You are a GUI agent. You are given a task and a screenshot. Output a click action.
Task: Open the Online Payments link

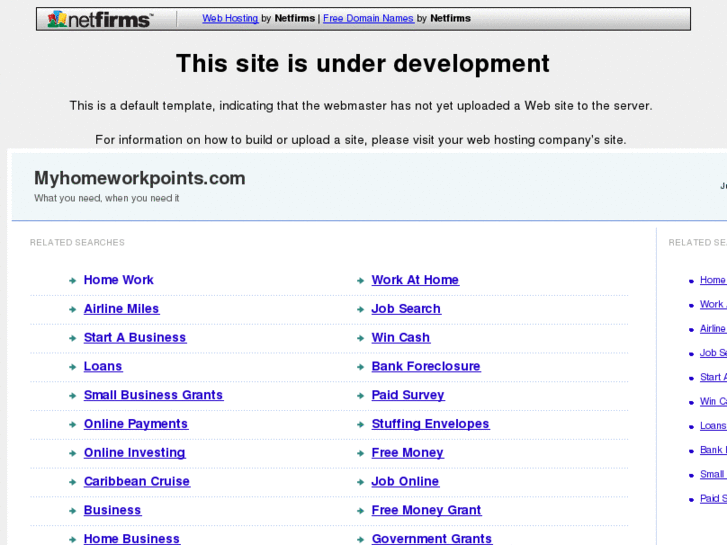pyautogui.click(x=136, y=423)
